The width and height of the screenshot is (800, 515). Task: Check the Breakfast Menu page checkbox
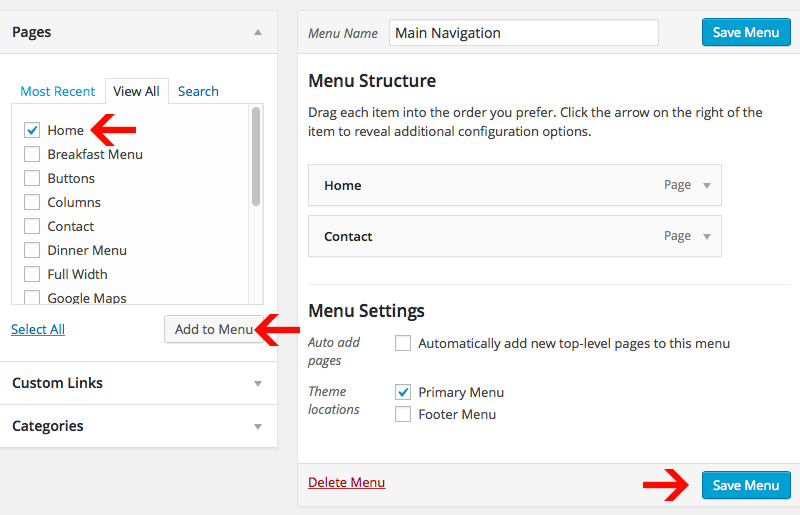32,154
